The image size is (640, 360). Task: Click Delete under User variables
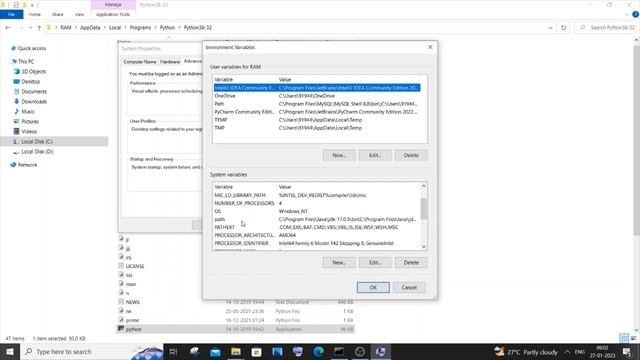411,156
